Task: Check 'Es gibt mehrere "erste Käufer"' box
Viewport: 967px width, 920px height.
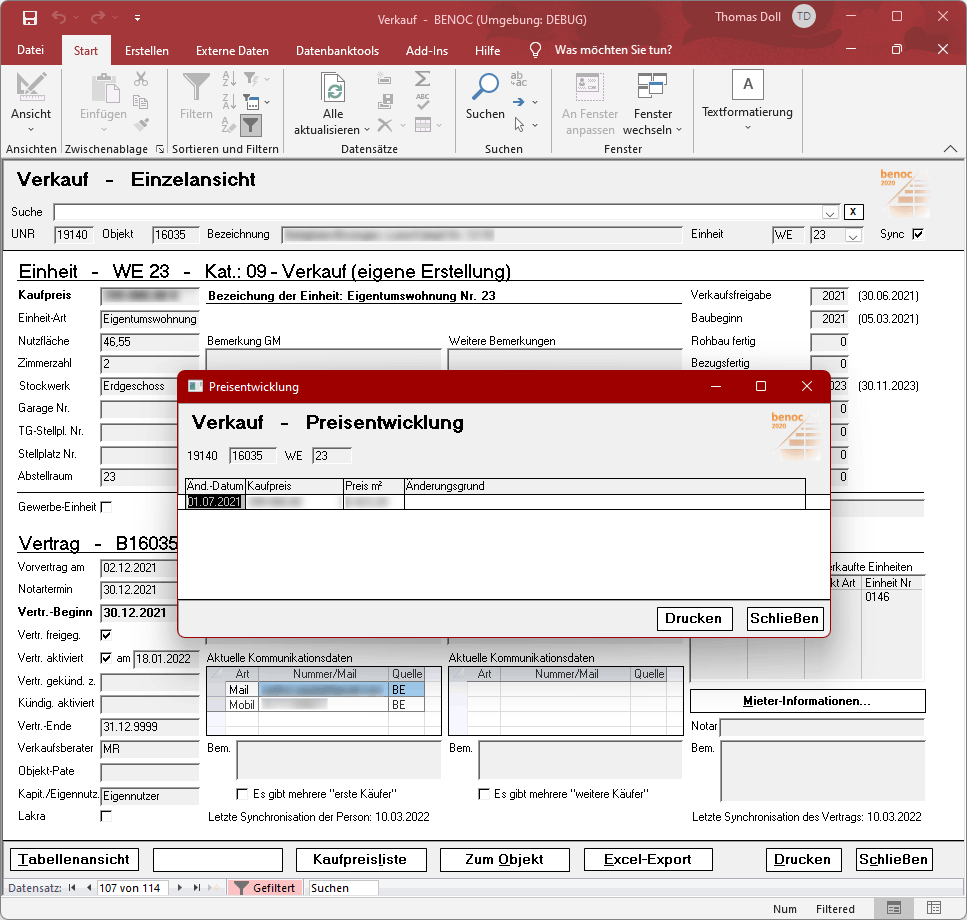Action: tap(242, 794)
